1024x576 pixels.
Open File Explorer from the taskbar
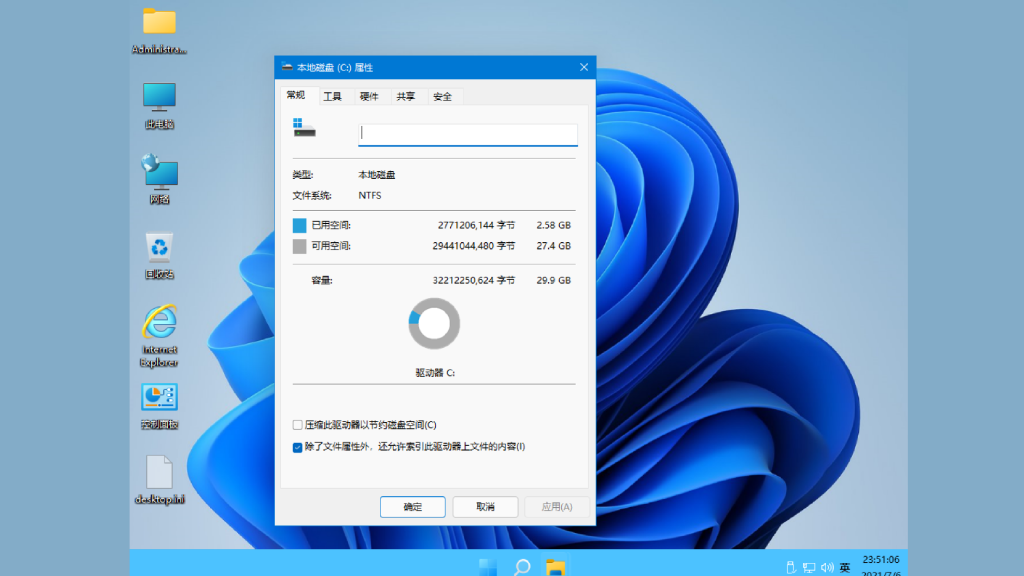coord(555,567)
